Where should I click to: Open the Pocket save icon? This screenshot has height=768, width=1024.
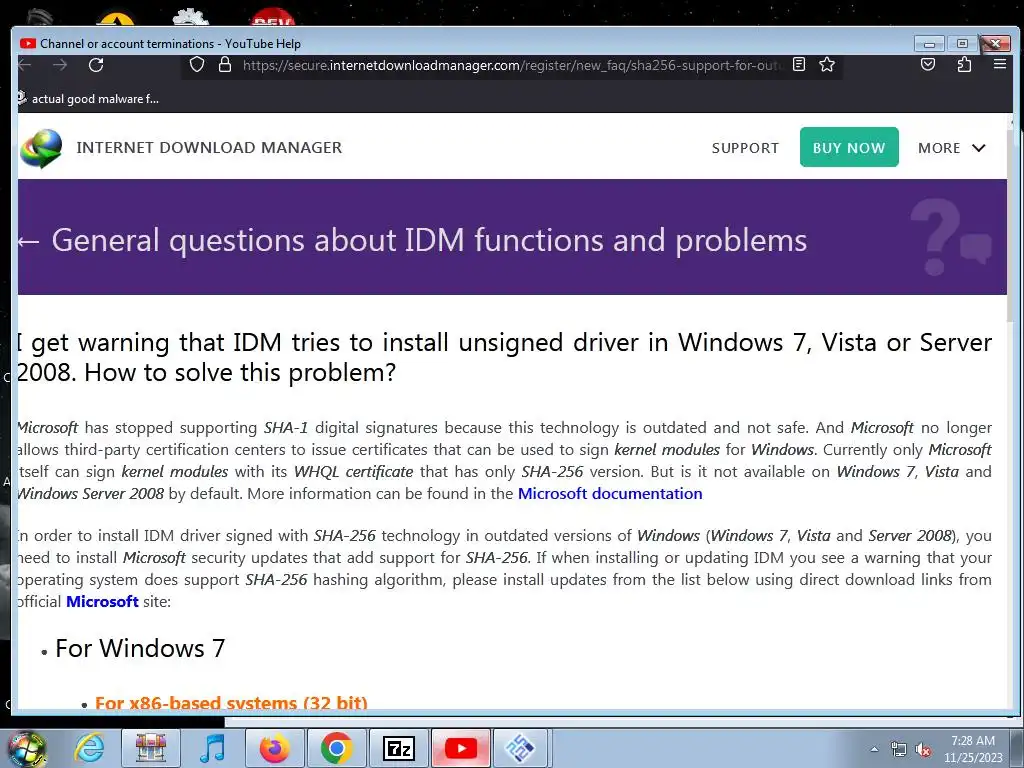tap(928, 64)
